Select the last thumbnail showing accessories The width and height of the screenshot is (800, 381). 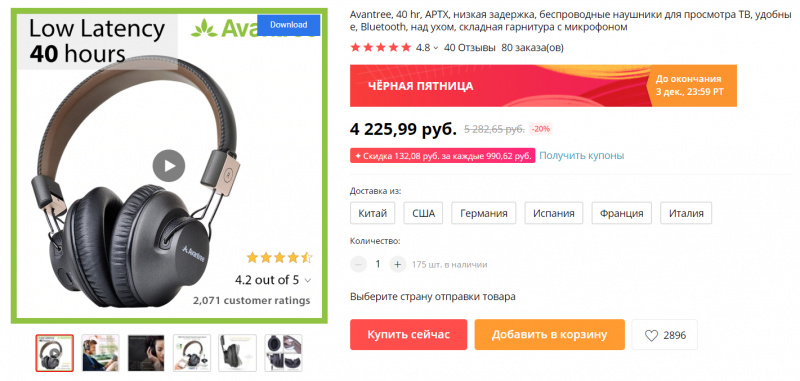[283, 353]
